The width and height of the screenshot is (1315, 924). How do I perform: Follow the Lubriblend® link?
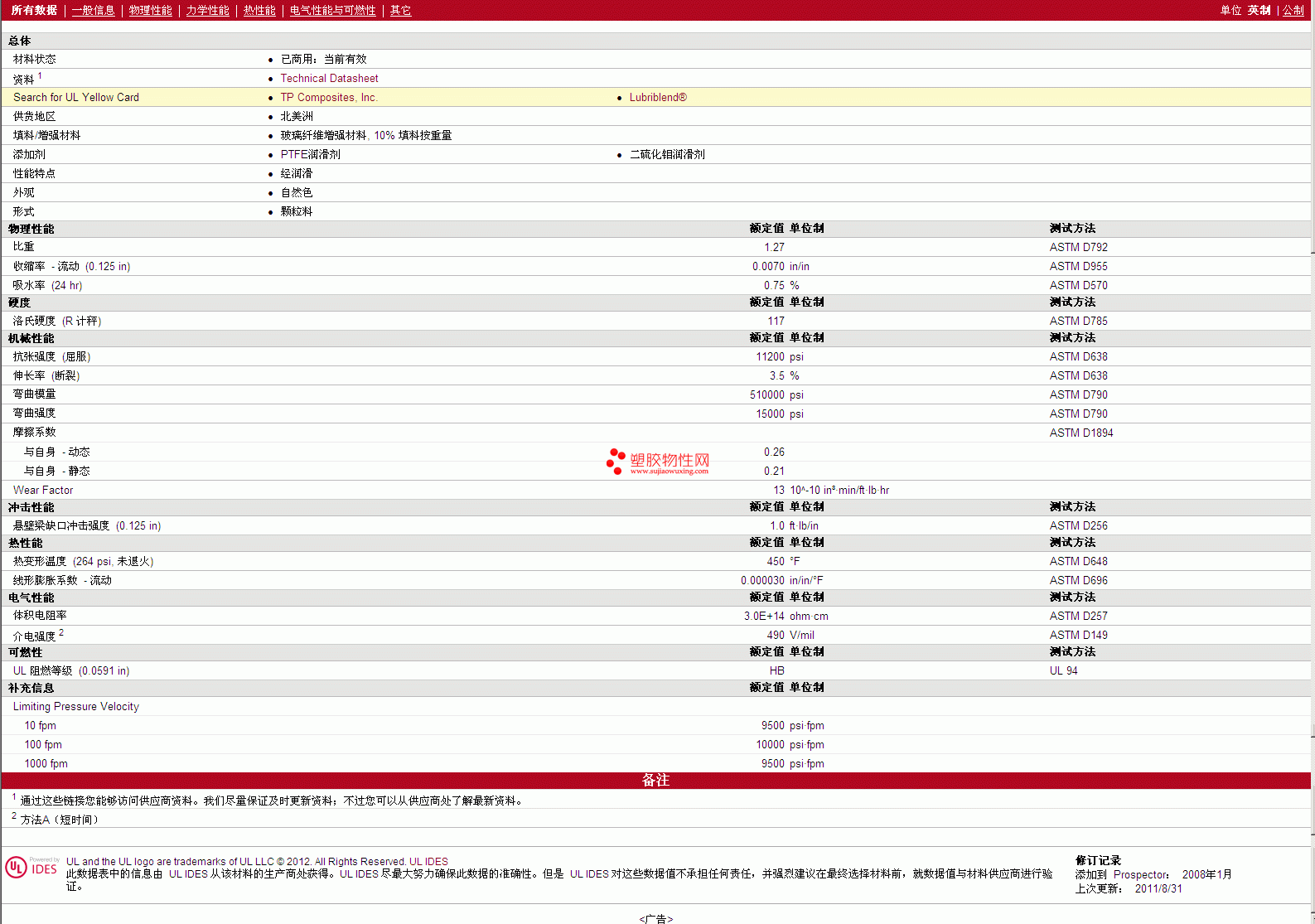pyautogui.click(x=658, y=98)
